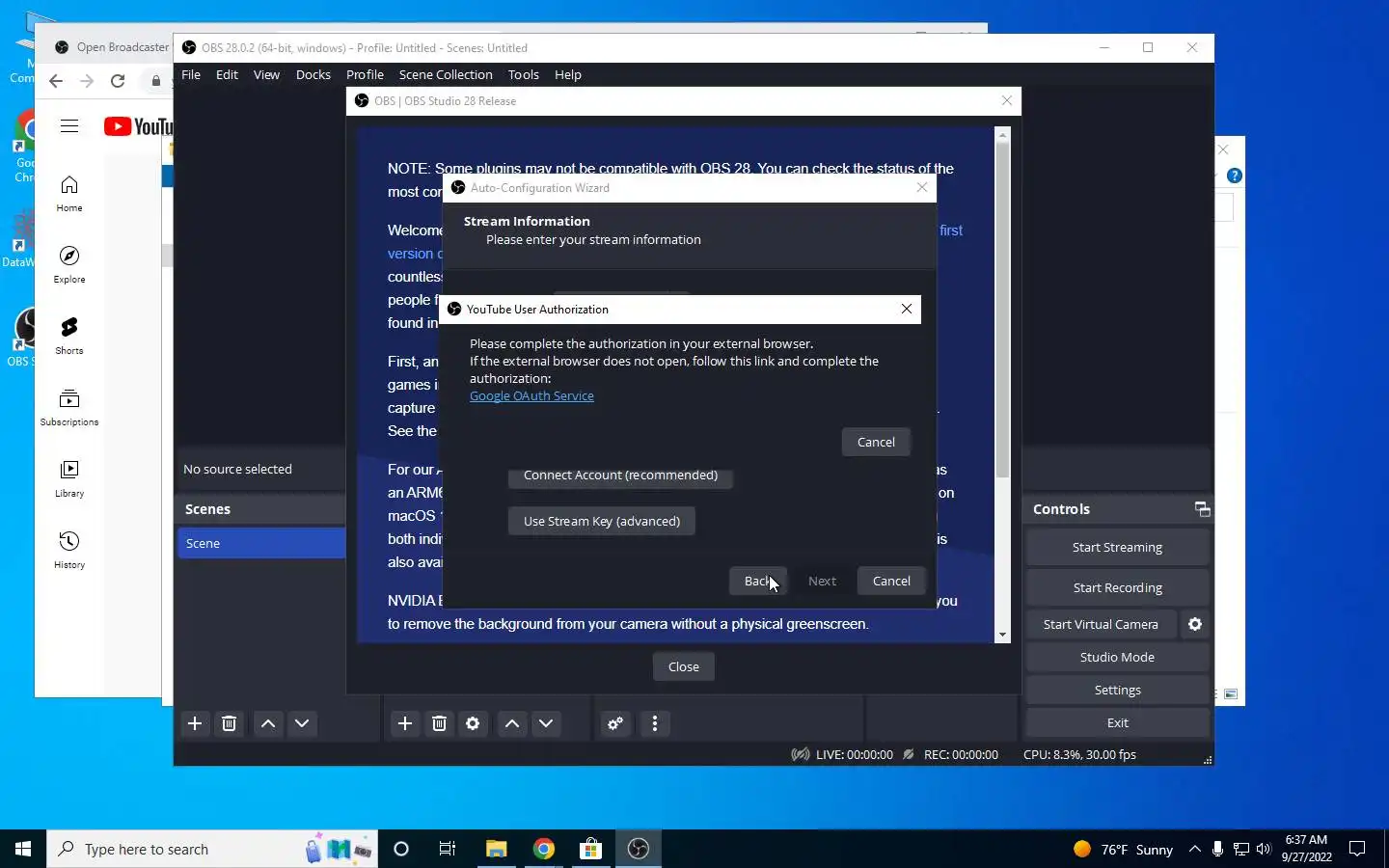This screenshot has width=1389, height=868.
Task: Open YouTube Subscriptions in sidebar
Action: [69, 407]
